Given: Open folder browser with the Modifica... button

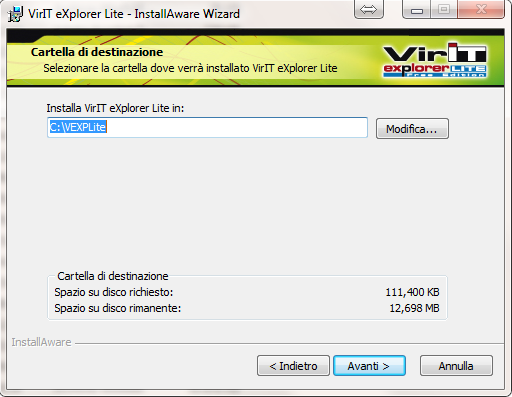Looking at the screenshot, I should pyautogui.click(x=412, y=129).
